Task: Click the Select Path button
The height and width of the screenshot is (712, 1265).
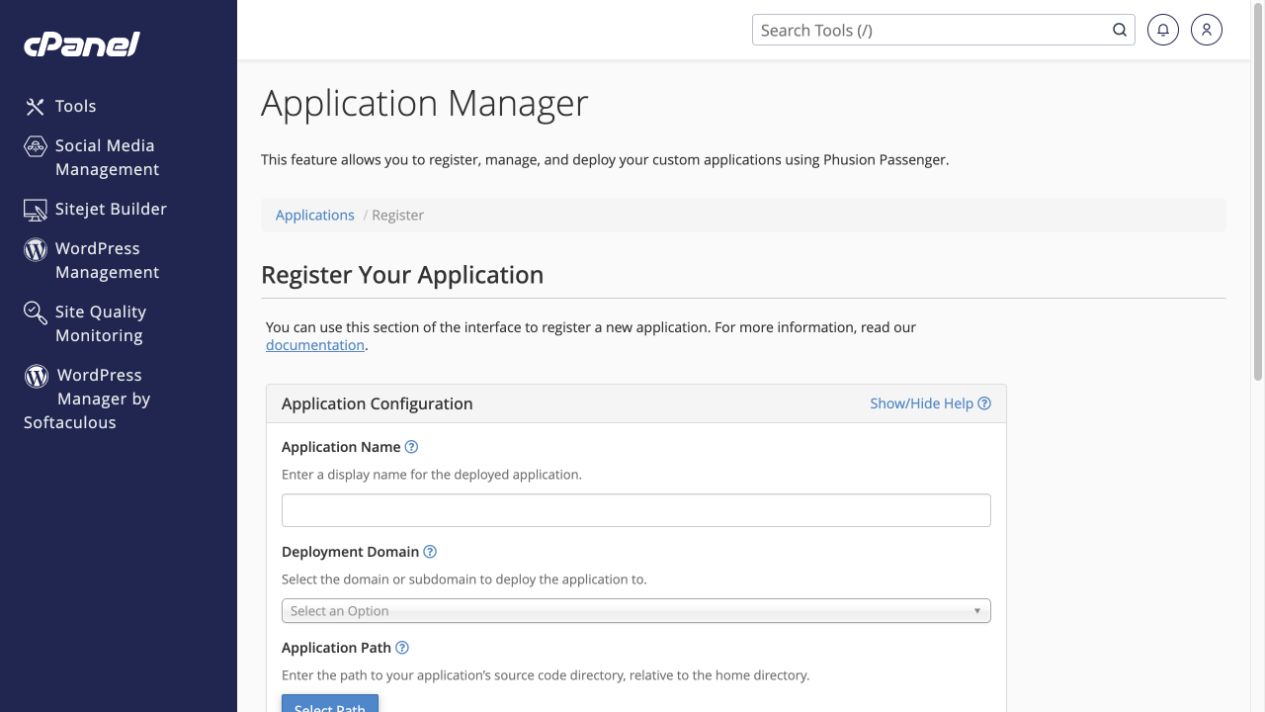Action: [x=330, y=703]
